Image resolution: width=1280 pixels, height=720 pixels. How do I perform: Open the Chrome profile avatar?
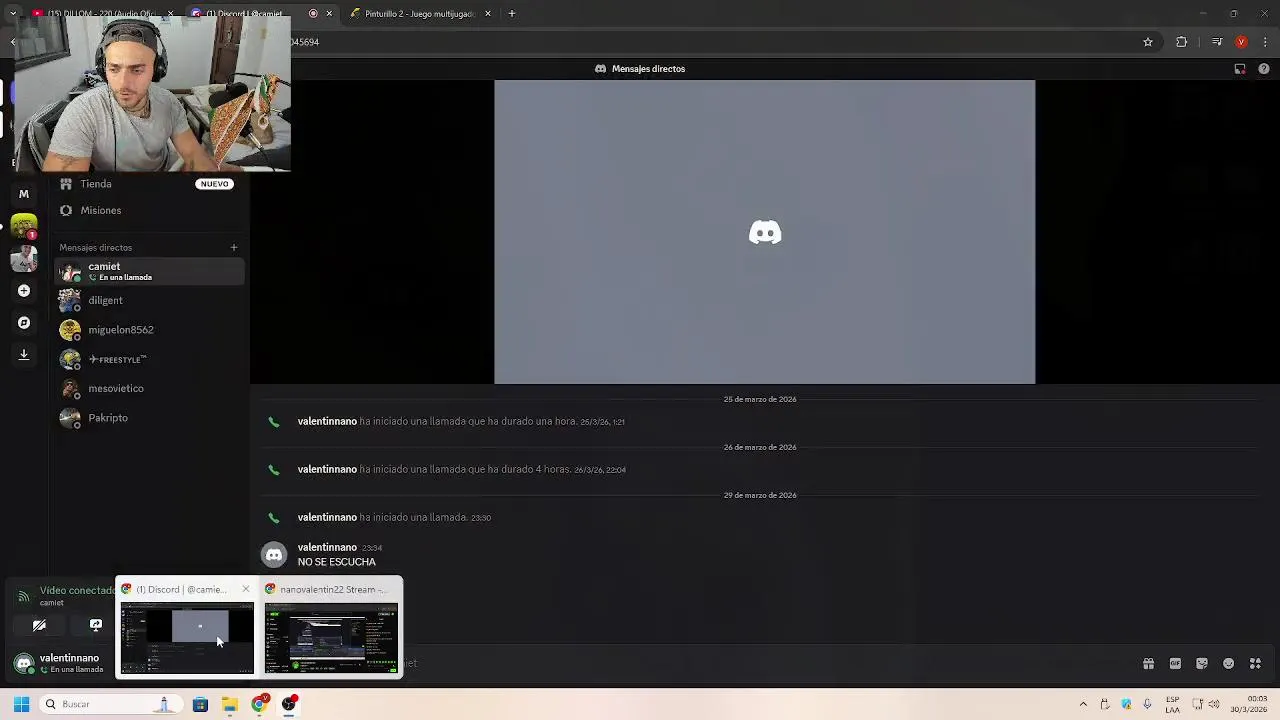click(x=1241, y=42)
